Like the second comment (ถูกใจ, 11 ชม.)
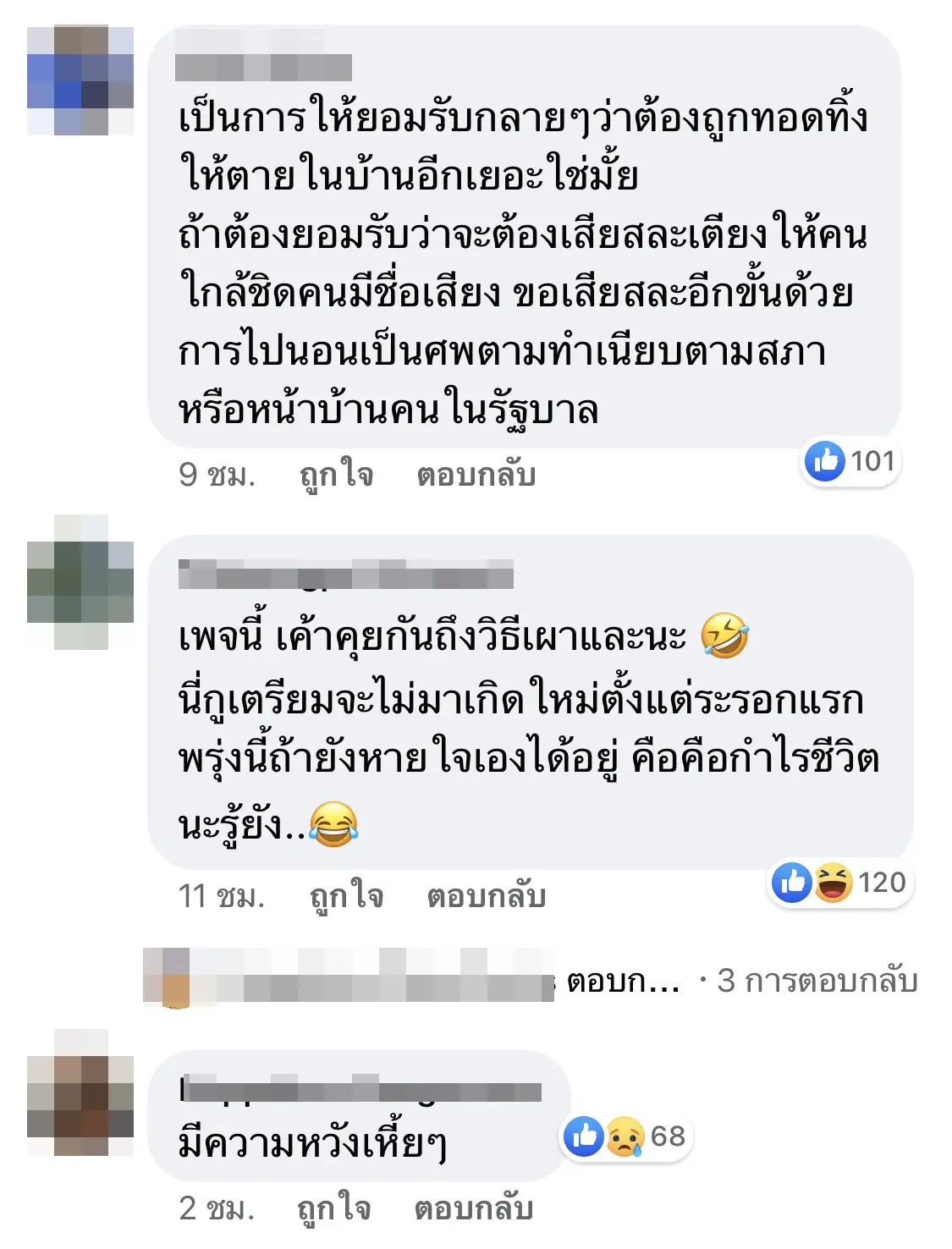The height and width of the screenshot is (1249, 952). point(346,896)
